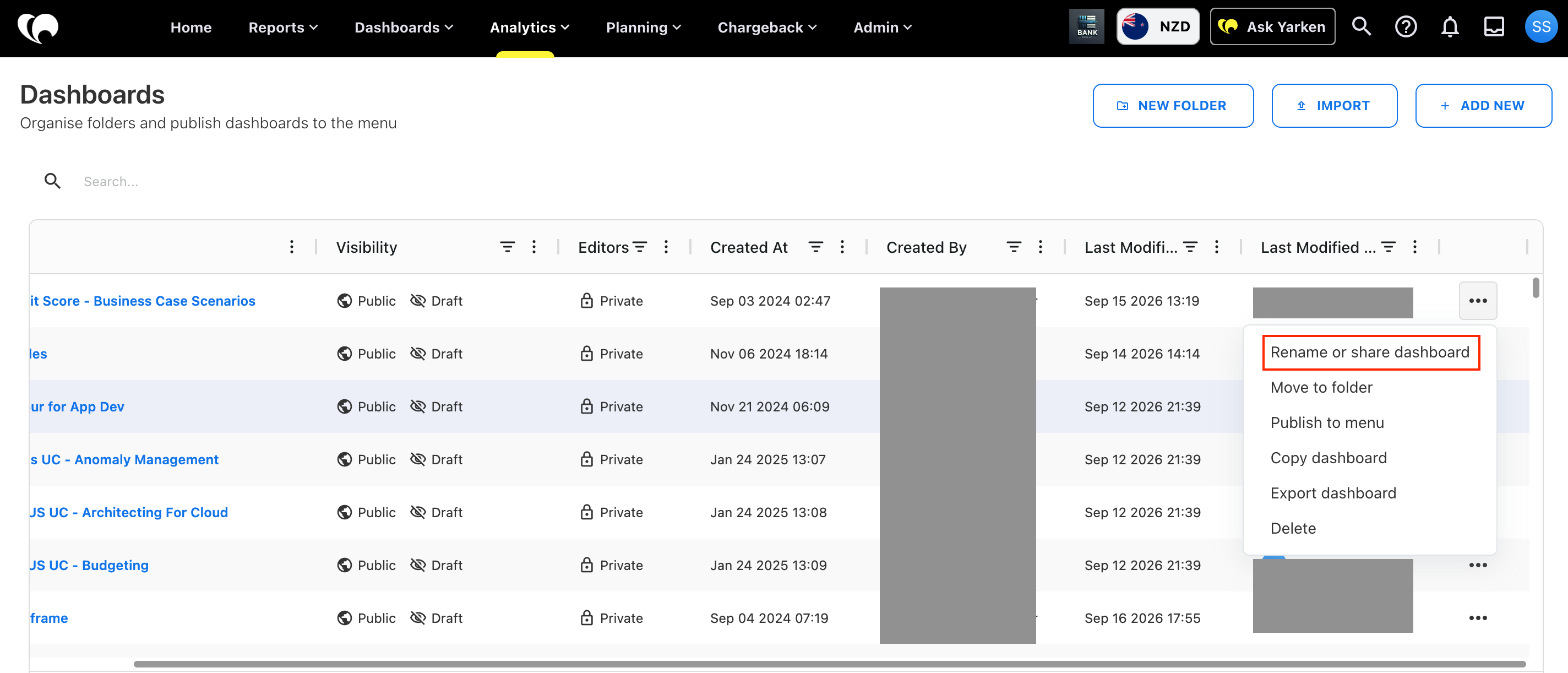Expand the Dashboards menu

pos(404,28)
